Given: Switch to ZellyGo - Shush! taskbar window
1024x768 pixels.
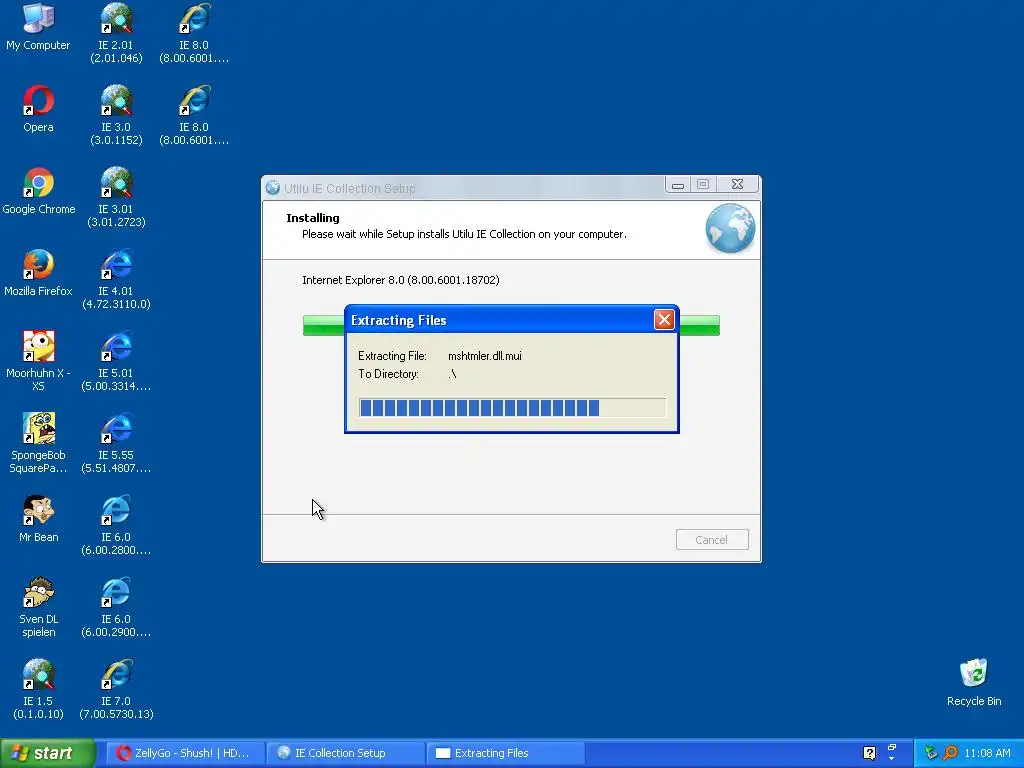Looking at the screenshot, I should (x=185, y=753).
